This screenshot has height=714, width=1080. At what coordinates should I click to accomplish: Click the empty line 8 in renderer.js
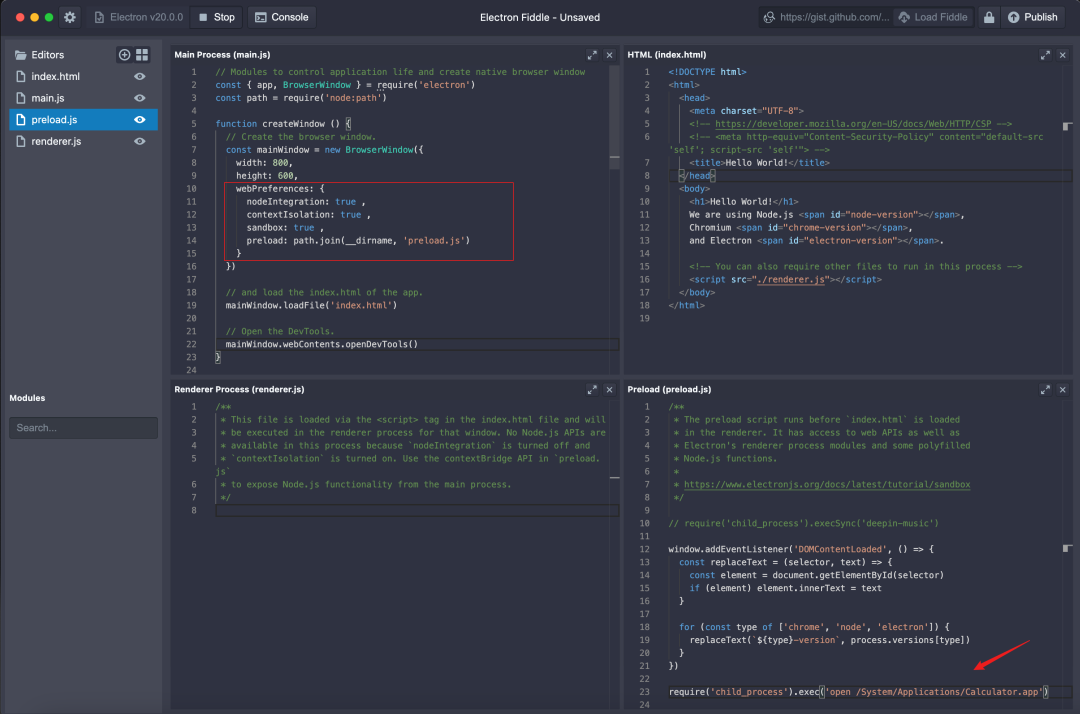[x=417, y=511]
